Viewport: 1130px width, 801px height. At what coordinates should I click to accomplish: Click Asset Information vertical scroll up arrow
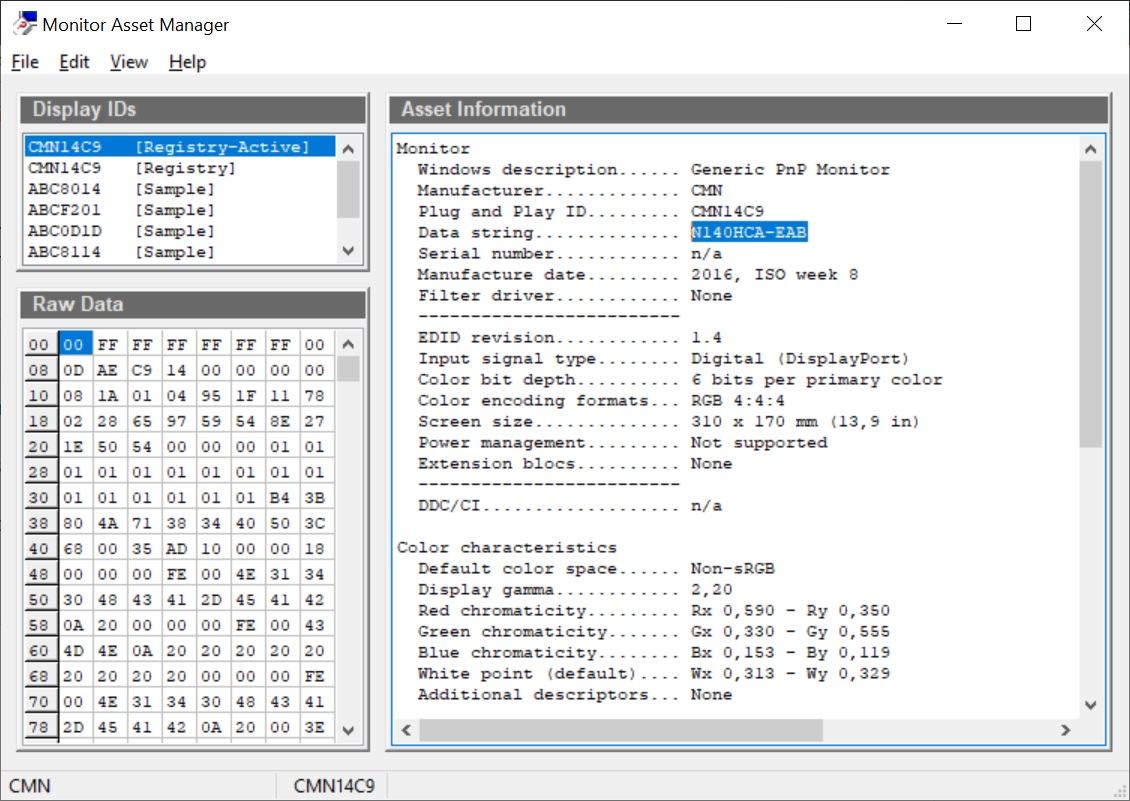[x=1090, y=149]
